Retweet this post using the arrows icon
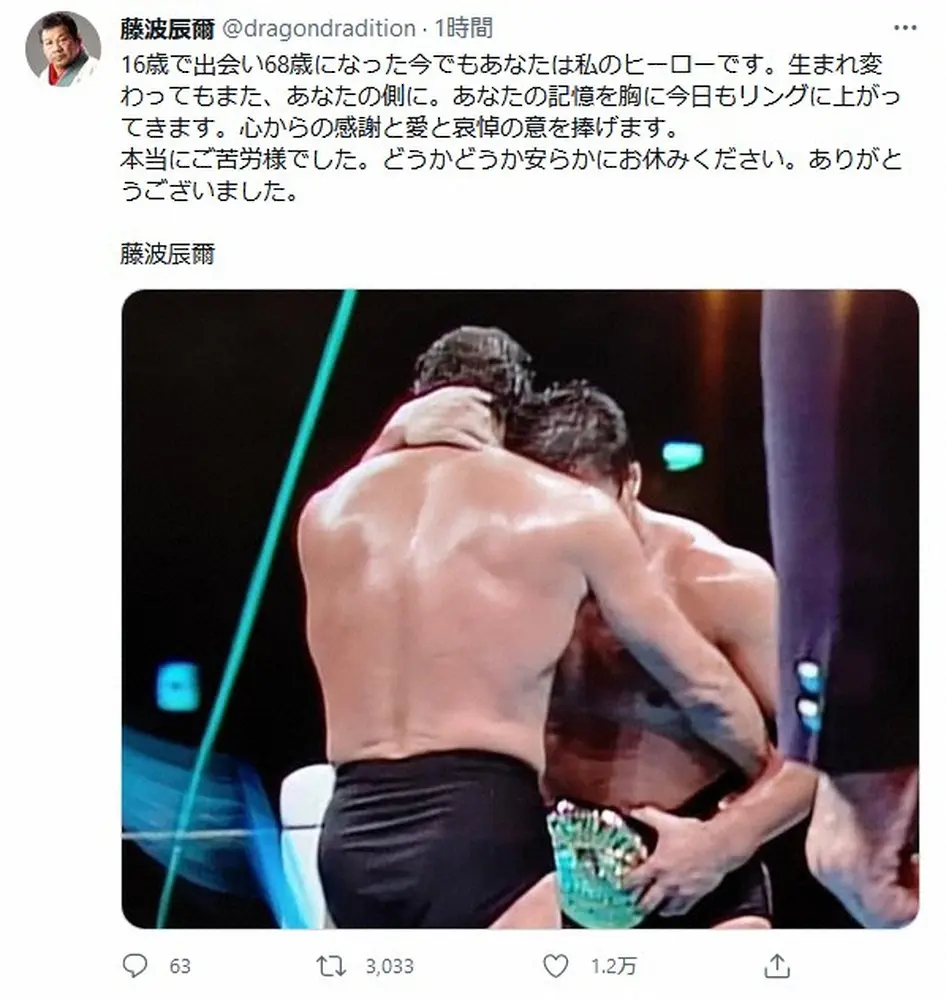The width and height of the screenshot is (946, 1000). (x=332, y=966)
